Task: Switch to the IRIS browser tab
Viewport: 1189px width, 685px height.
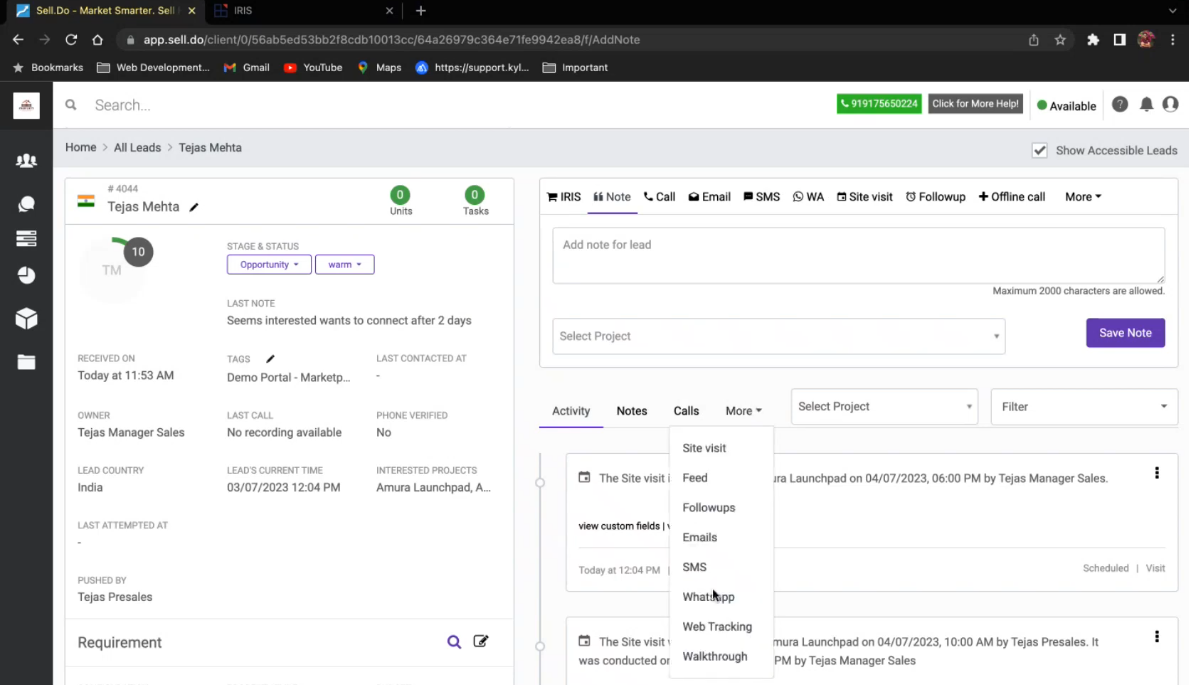Action: pyautogui.click(x=303, y=11)
